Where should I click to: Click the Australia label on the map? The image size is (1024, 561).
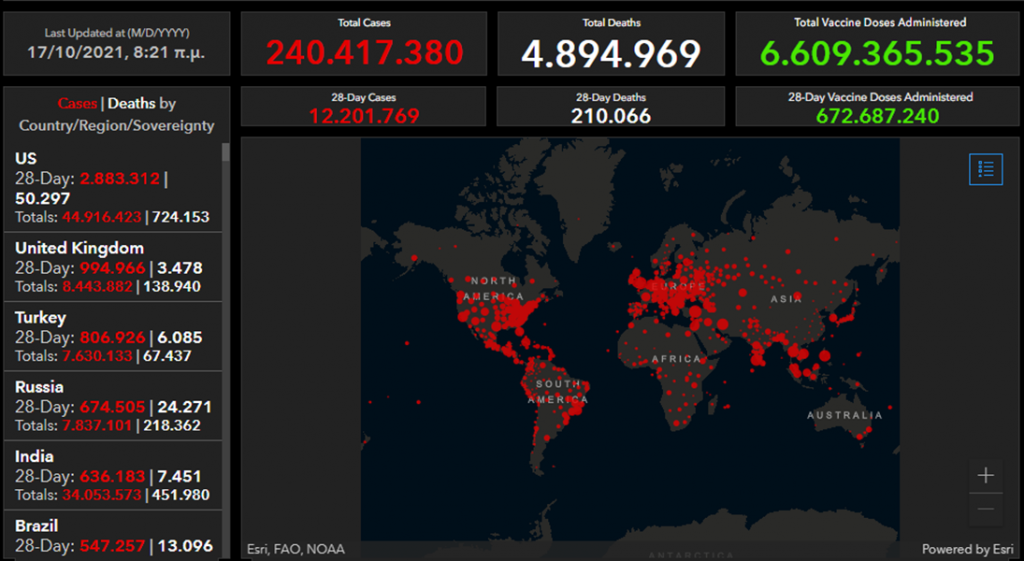[845, 415]
